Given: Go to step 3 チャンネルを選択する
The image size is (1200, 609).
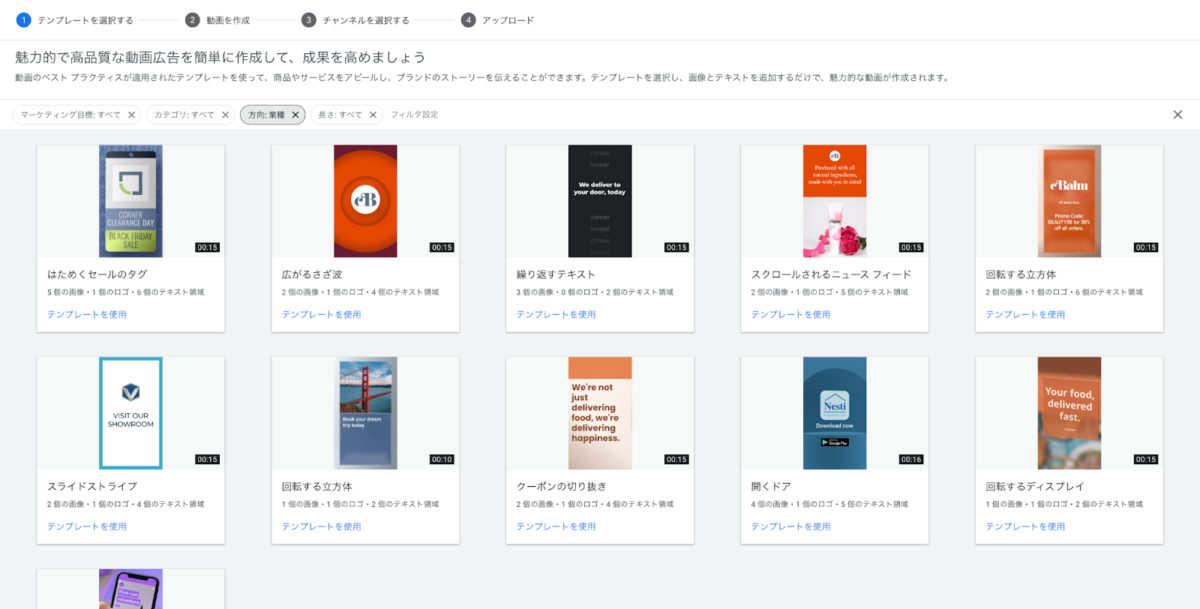Looking at the screenshot, I should pos(356,20).
